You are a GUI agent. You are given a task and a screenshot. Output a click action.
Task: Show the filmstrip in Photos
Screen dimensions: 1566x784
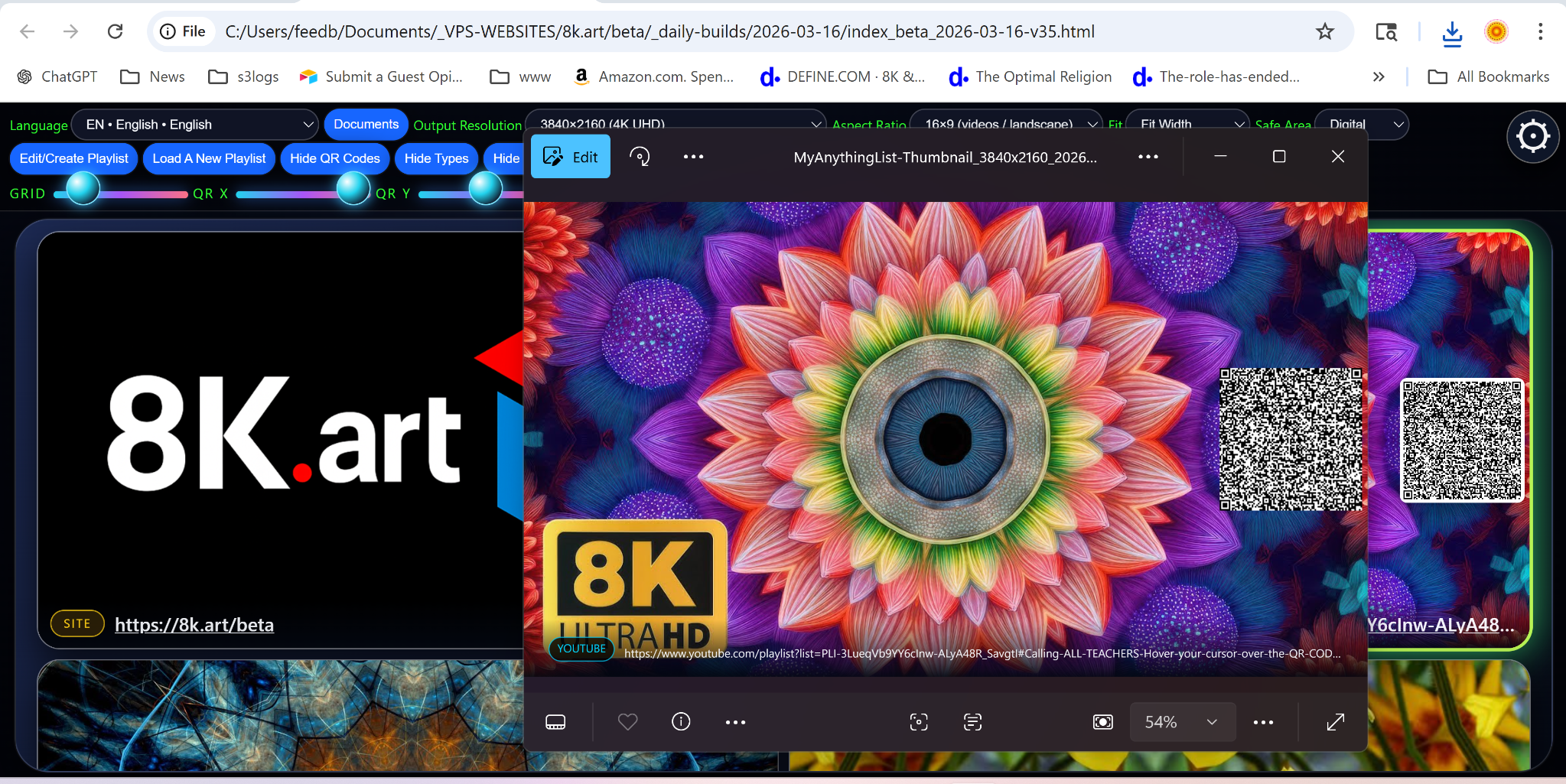coord(555,722)
